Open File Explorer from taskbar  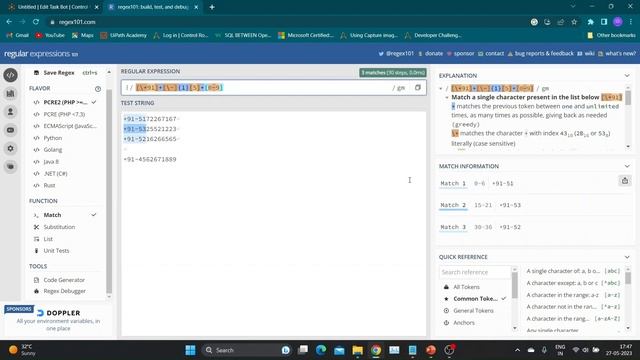click(358, 350)
